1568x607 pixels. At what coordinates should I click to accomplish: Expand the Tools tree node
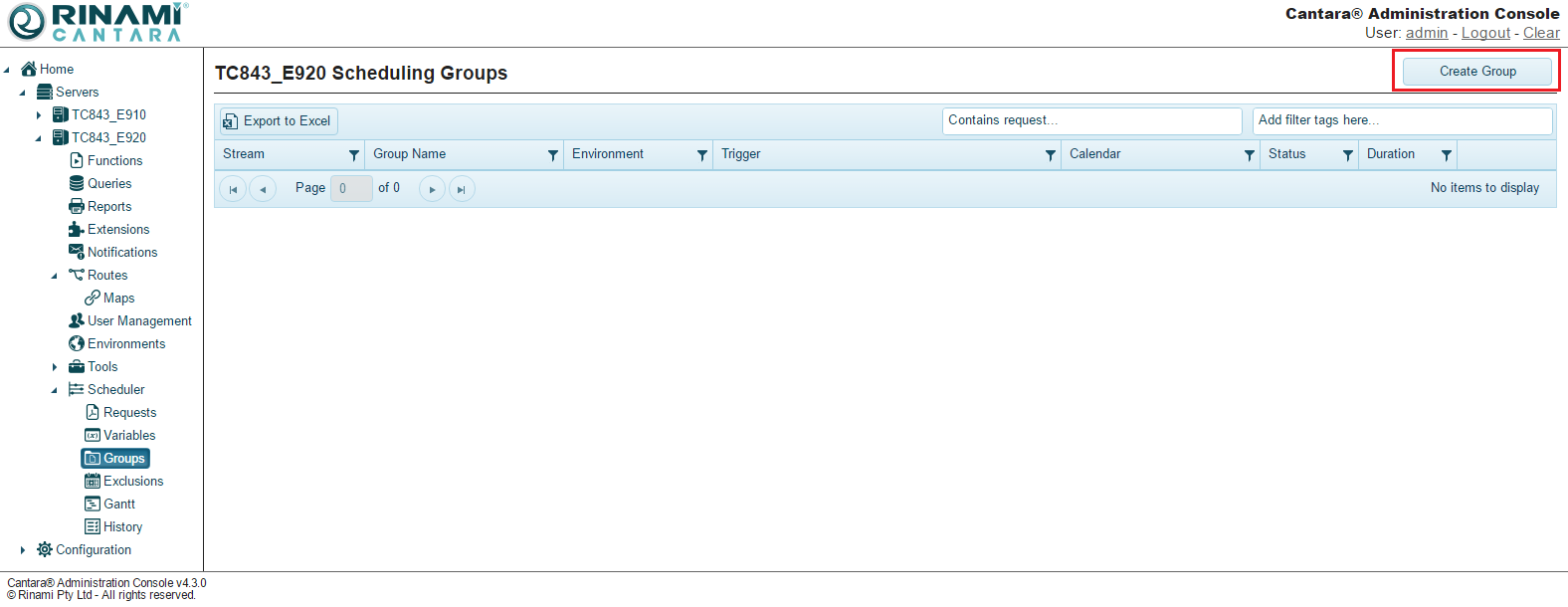(55, 367)
